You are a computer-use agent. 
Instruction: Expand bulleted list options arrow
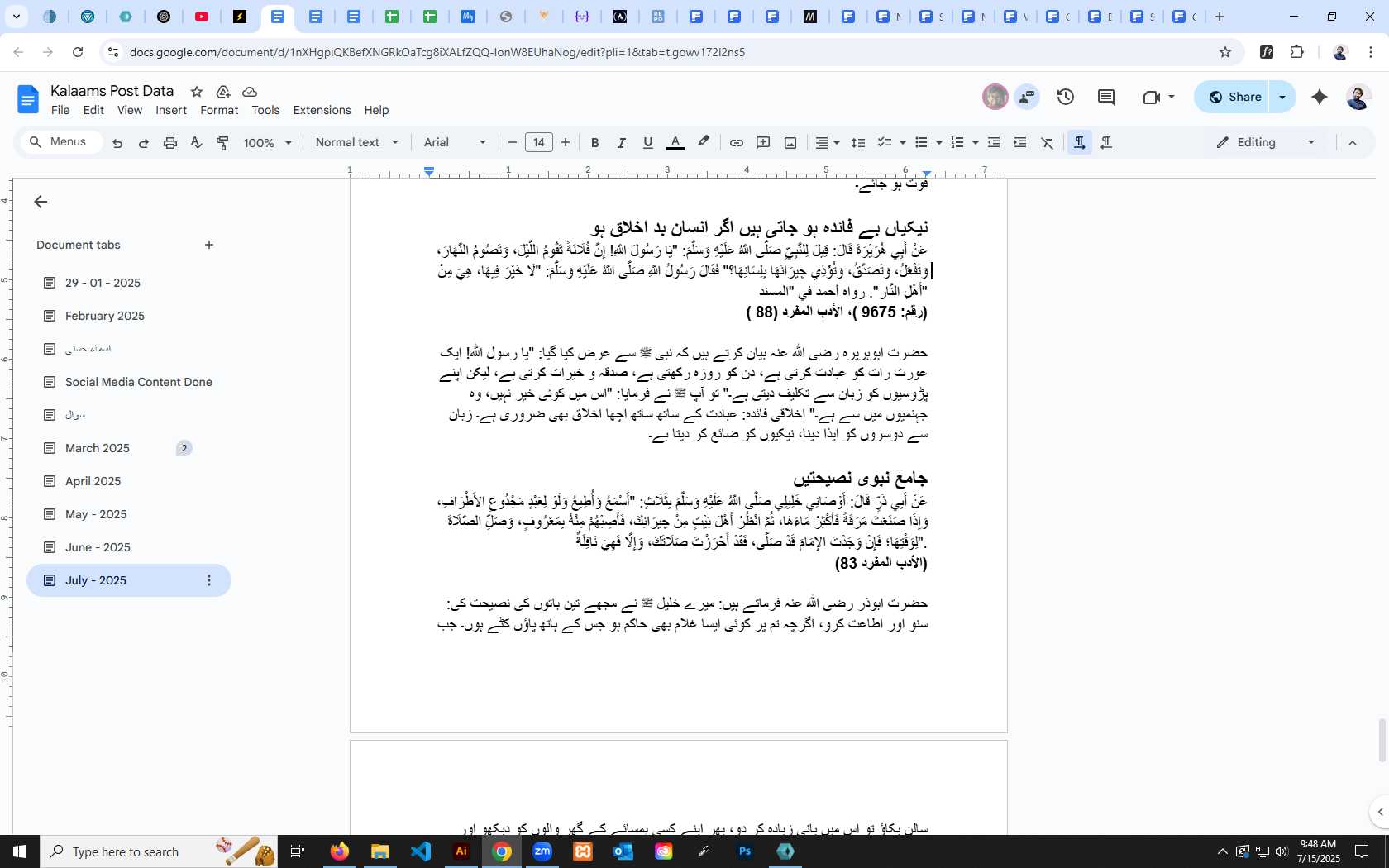[x=938, y=143]
